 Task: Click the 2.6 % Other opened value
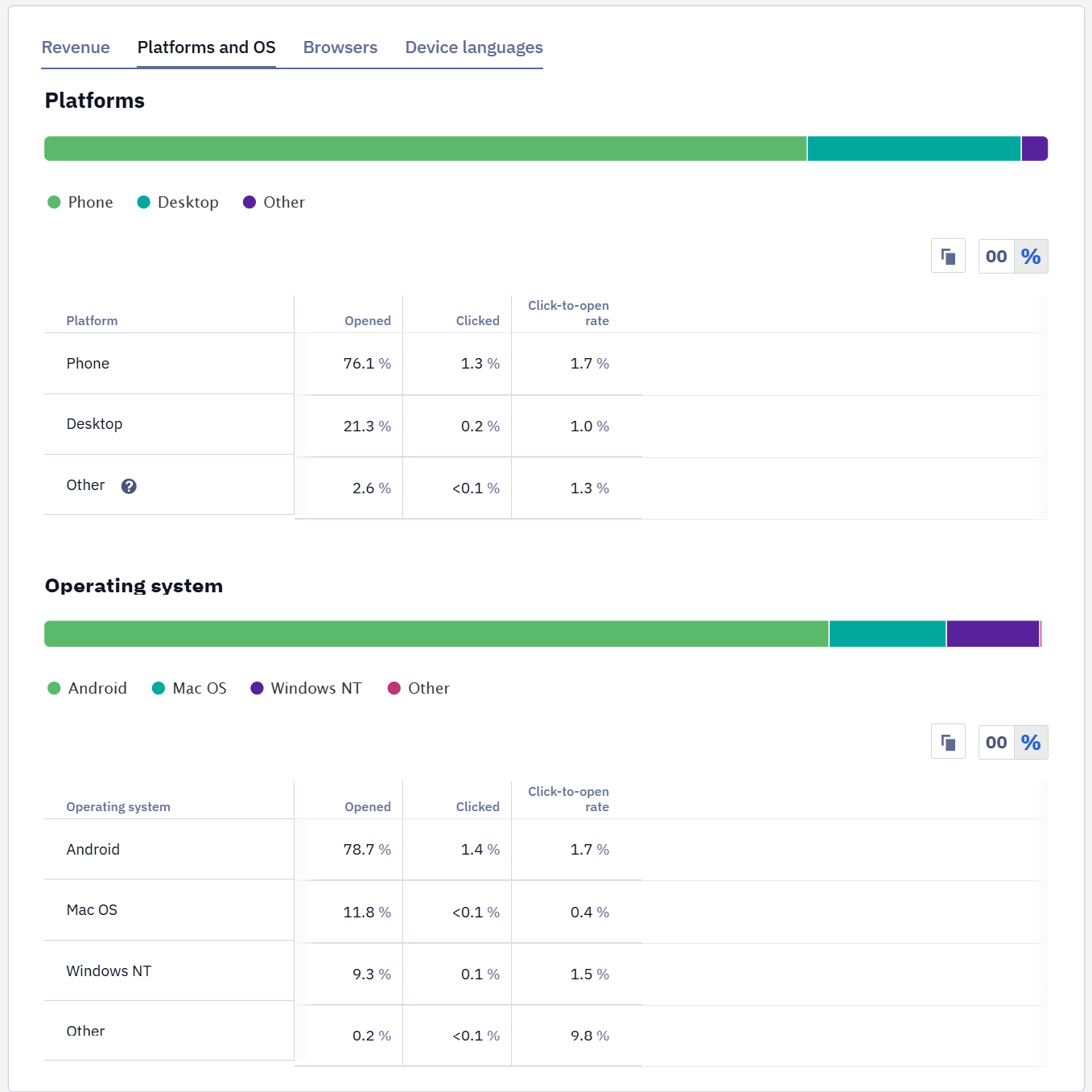pyautogui.click(x=372, y=488)
